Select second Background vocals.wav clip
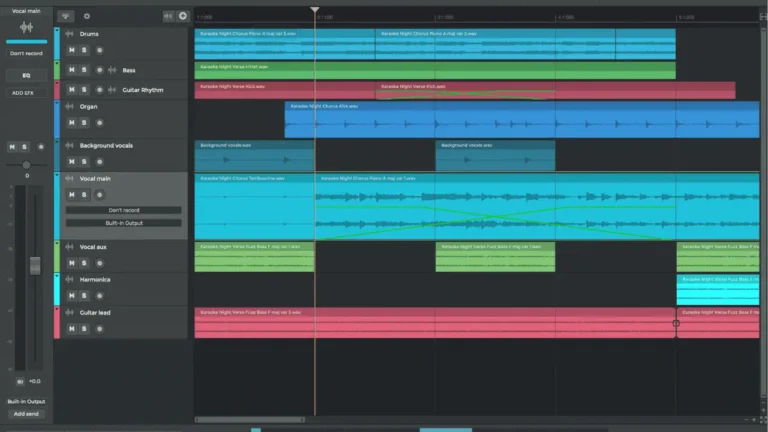The image size is (768, 432). point(495,155)
